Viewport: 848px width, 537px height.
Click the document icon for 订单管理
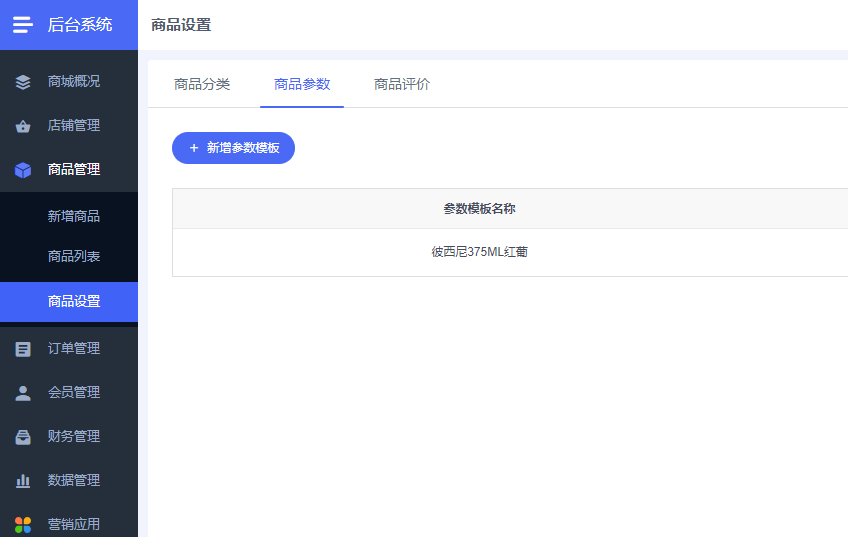tap(23, 349)
